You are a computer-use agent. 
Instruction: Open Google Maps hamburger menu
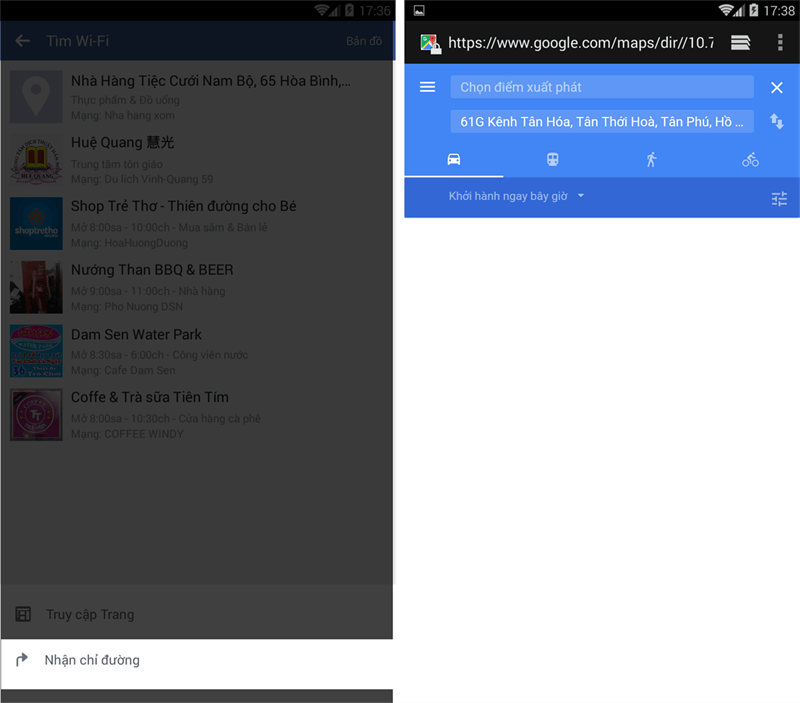click(x=428, y=87)
